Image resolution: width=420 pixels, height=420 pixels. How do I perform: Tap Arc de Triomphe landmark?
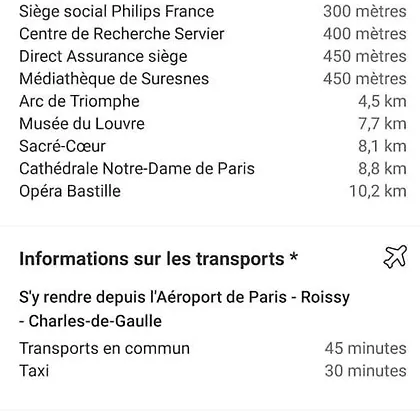click(213, 101)
